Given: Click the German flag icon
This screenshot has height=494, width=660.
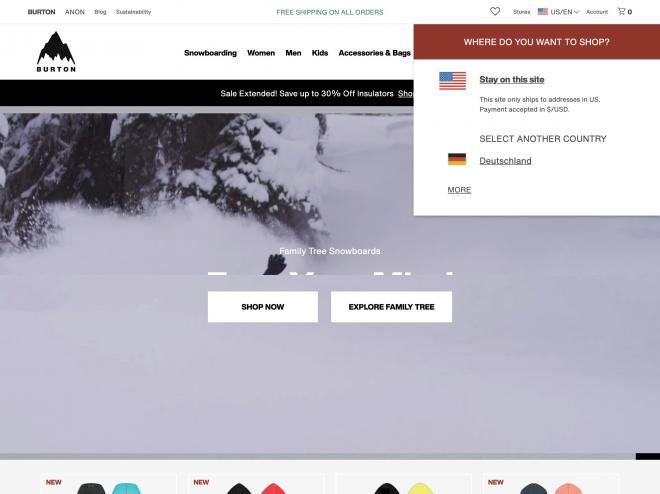Looking at the screenshot, I should (x=457, y=159).
